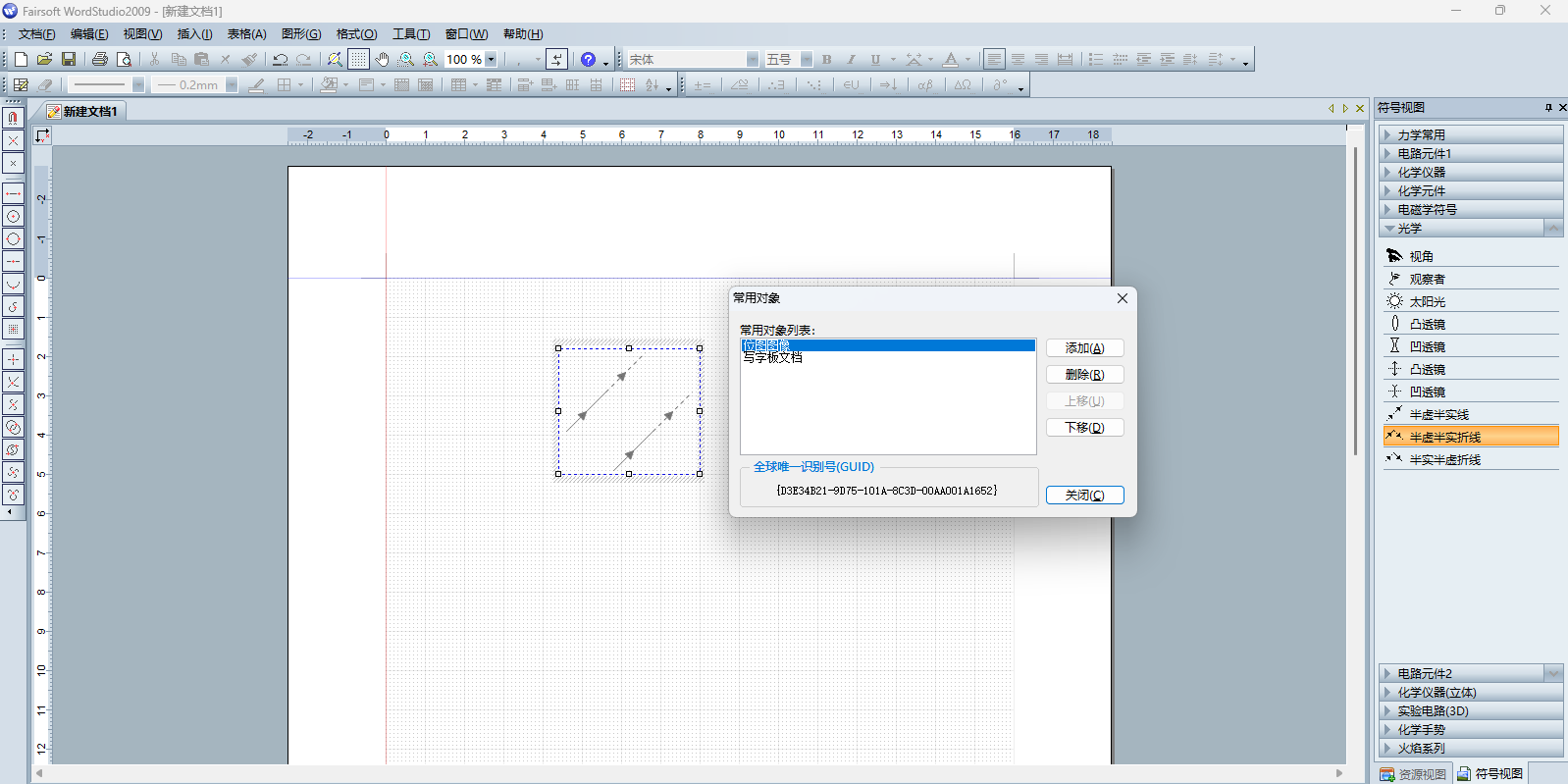This screenshot has height=784, width=1568.
Task: Switch to the 资源视图 tab
Action: coord(1413,774)
